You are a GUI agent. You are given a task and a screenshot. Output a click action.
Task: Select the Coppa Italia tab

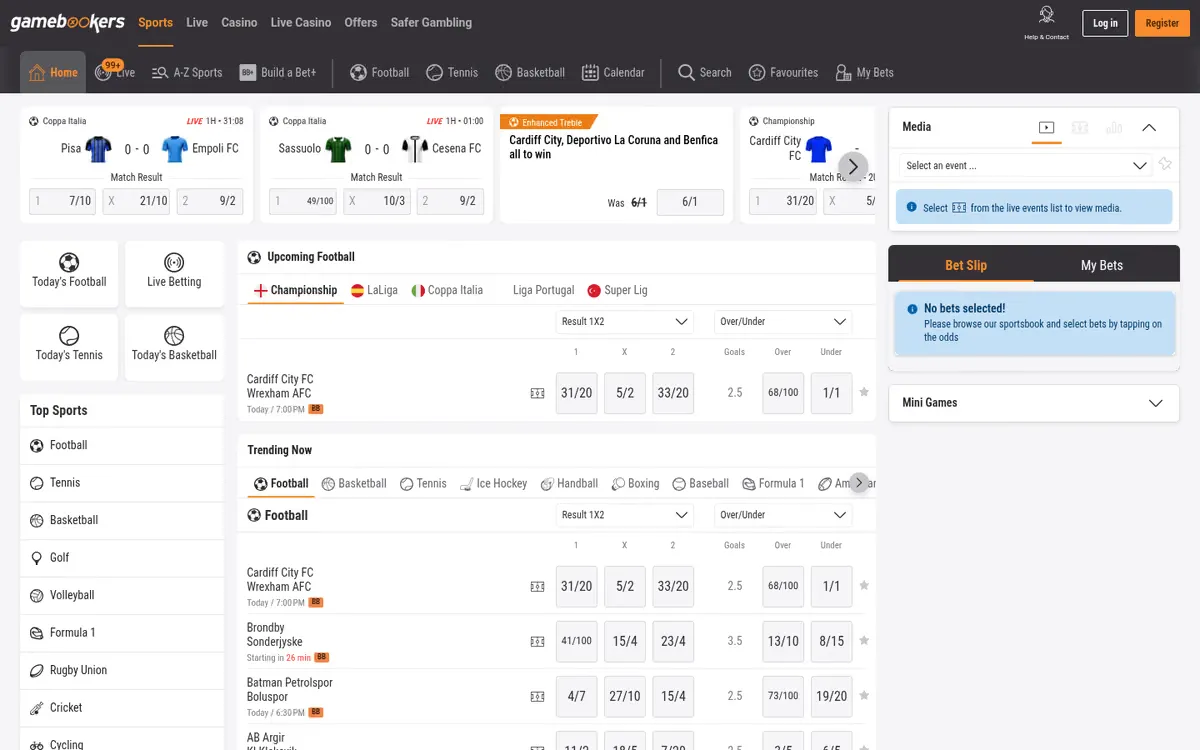click(446, 290)
